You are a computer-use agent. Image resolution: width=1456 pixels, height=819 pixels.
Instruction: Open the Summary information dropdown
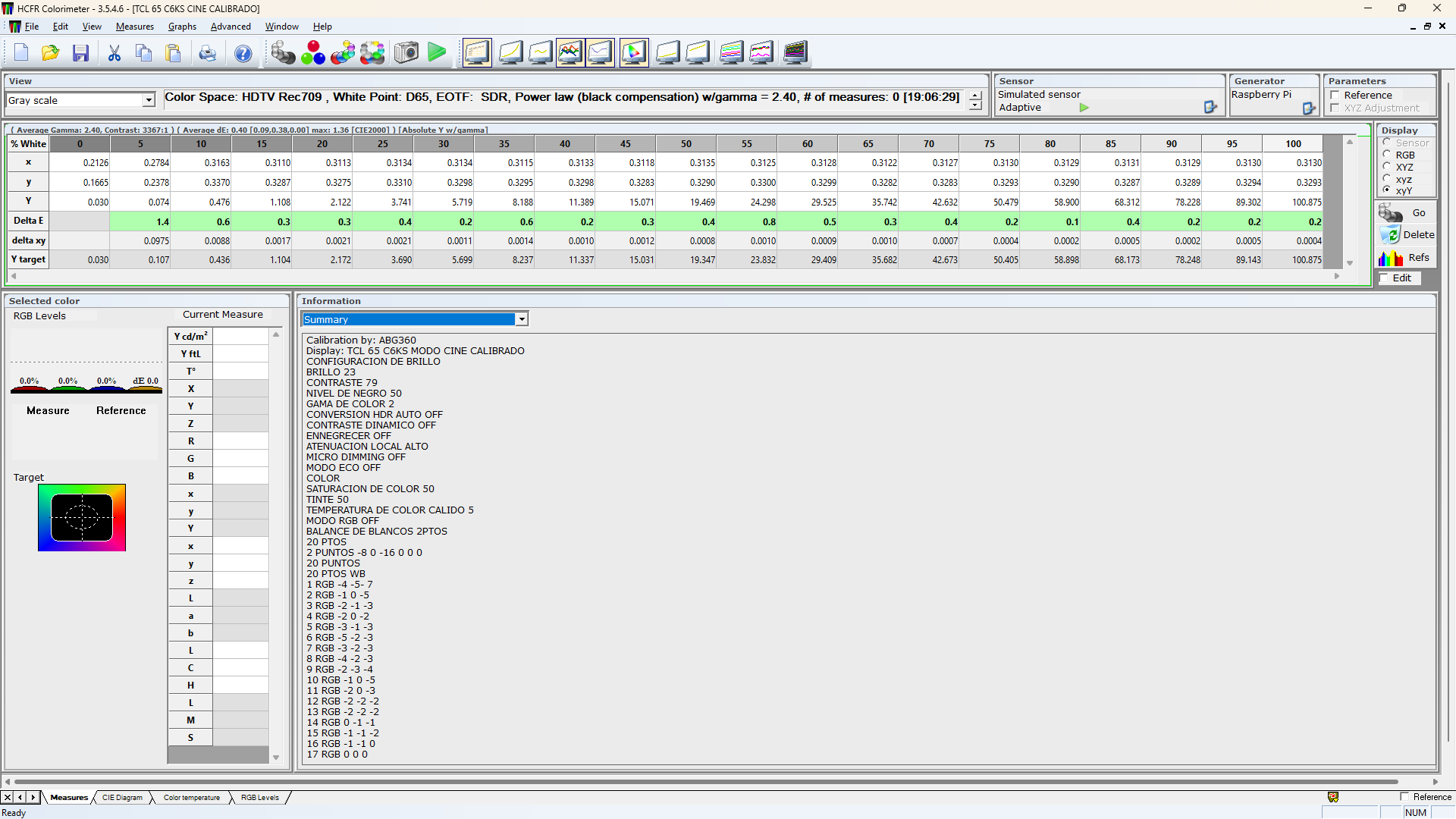coord(522,319)
